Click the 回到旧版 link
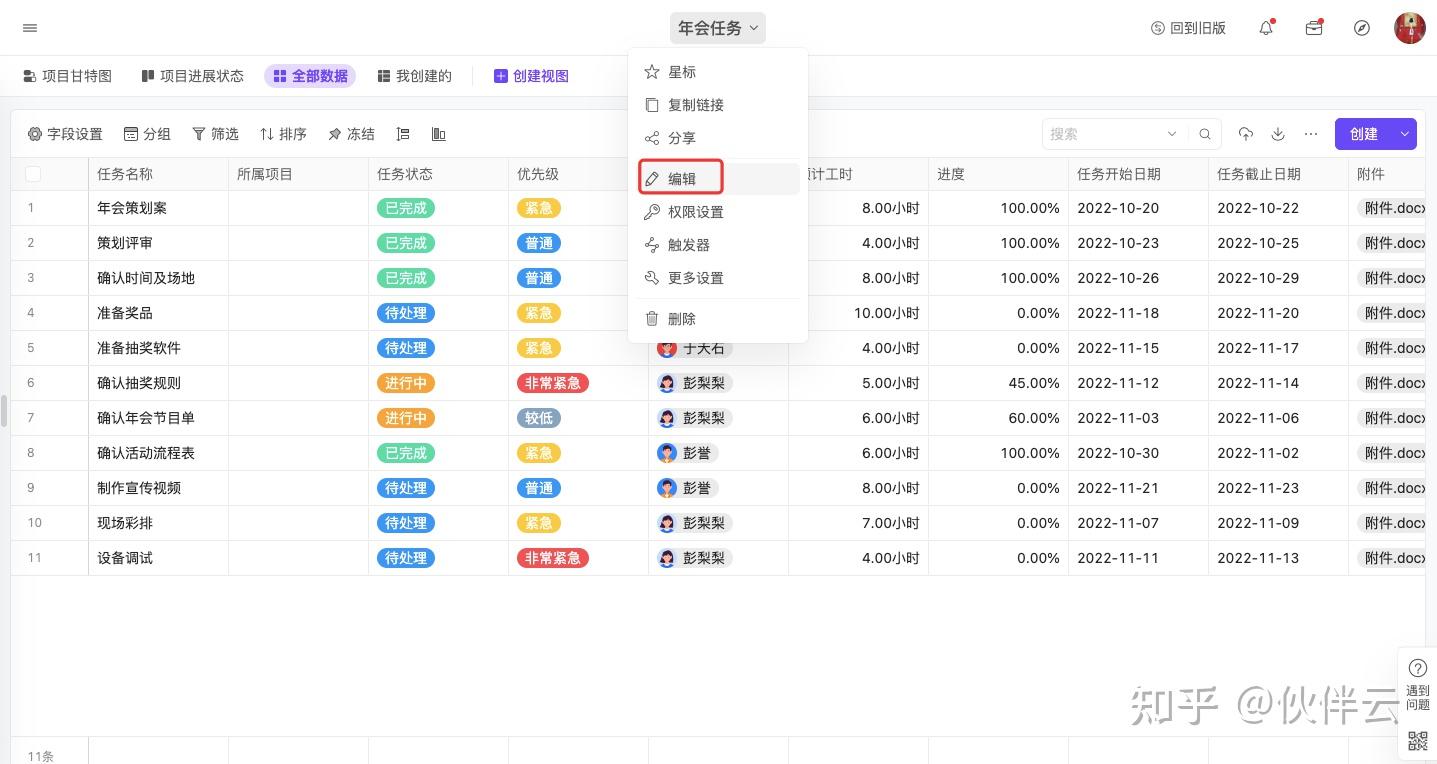The image size is (1437, 764). tap(1189, 28)
